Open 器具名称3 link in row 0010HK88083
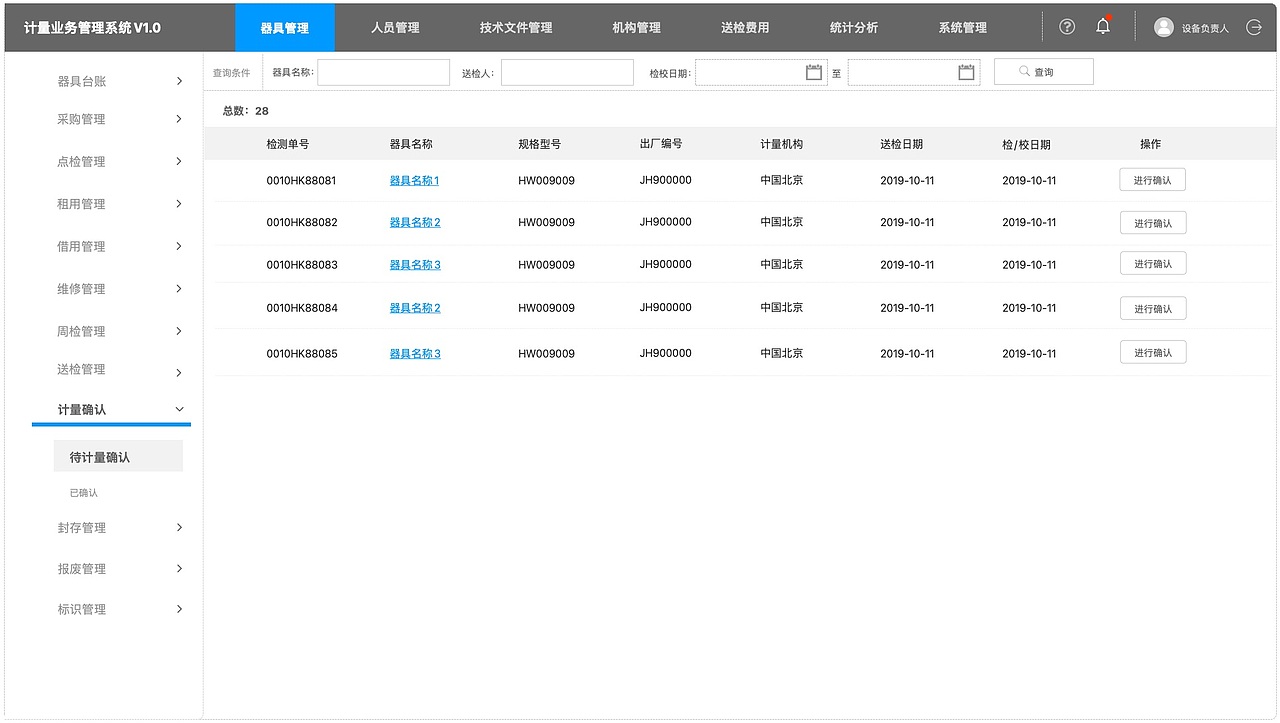This screenshot has height=723, width=1280. 415,265
